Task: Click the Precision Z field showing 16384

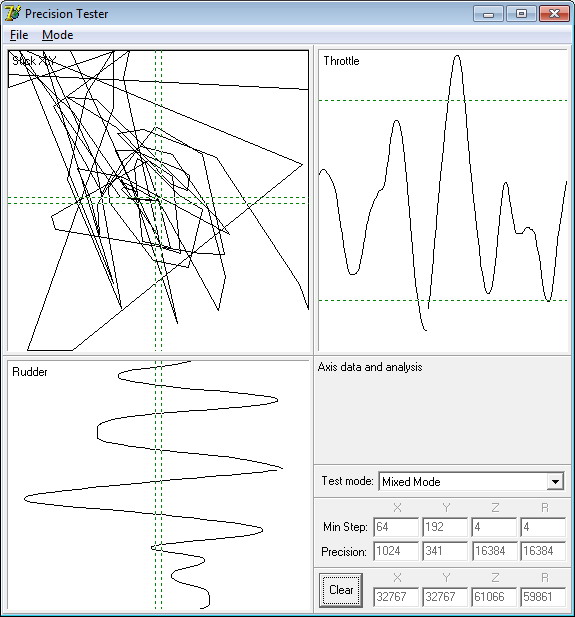Action: [x=494, y=551]
